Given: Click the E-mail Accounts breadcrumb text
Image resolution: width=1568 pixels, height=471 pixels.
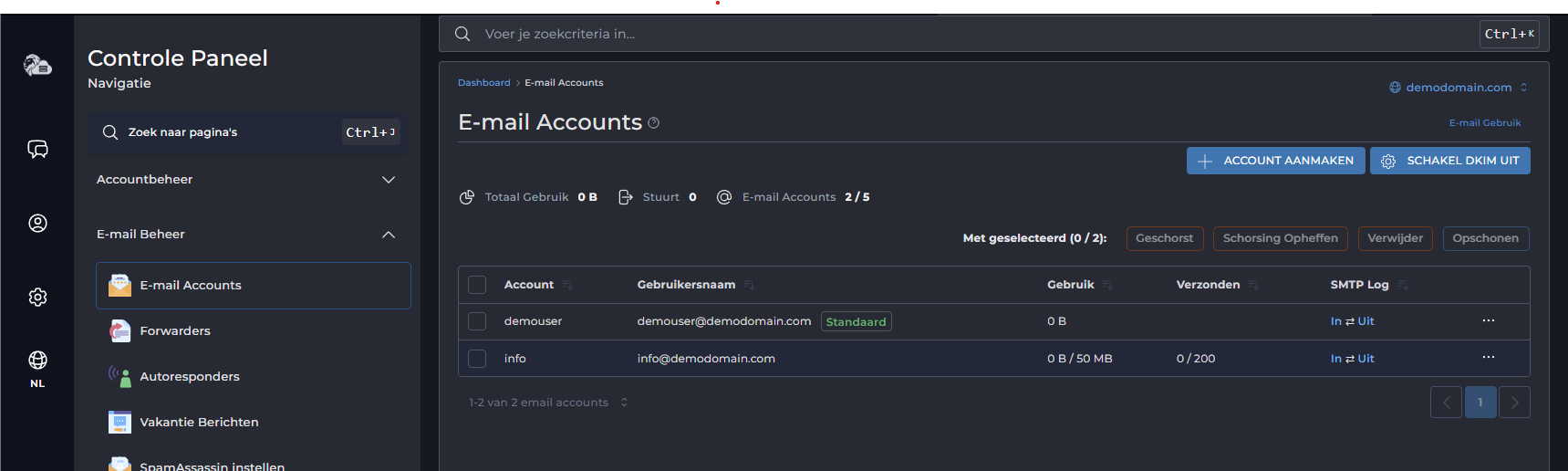Looking at the screenshot, I should click(564, 83).
